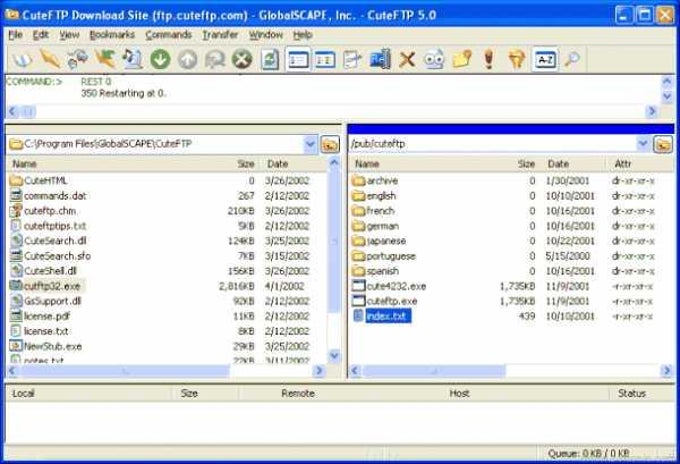This screenshot has height=464, width=680.
Task: Click the Site Manager book icon
Action: pyautogui.click(x=22, y=59)
